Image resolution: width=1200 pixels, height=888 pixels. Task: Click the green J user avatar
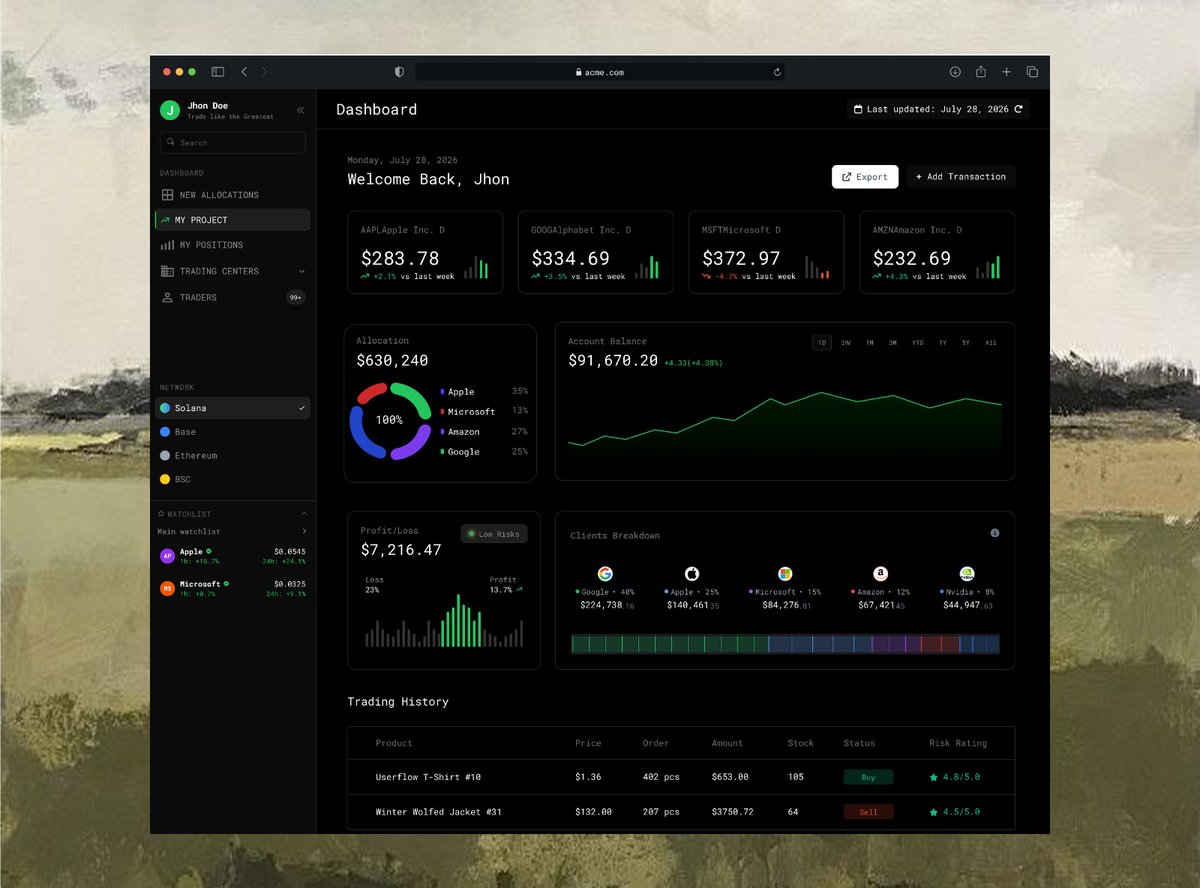(x=169, y=110)
